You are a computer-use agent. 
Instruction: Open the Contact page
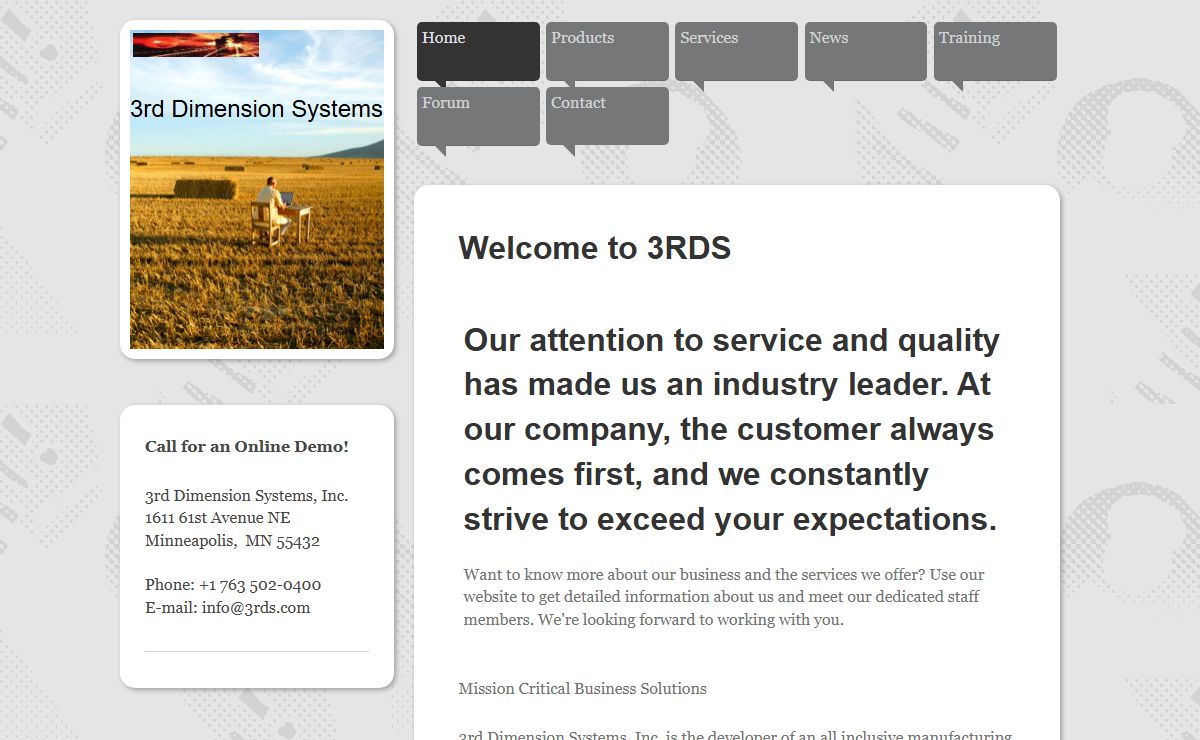click(x=607, y=116)
